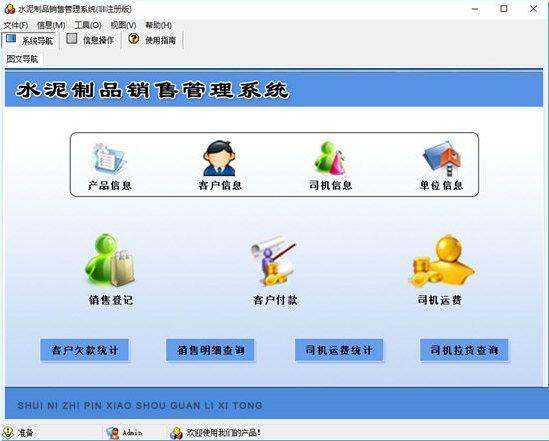Open the 文件(F) menu
549x441 pixels.
pos(15,25)
